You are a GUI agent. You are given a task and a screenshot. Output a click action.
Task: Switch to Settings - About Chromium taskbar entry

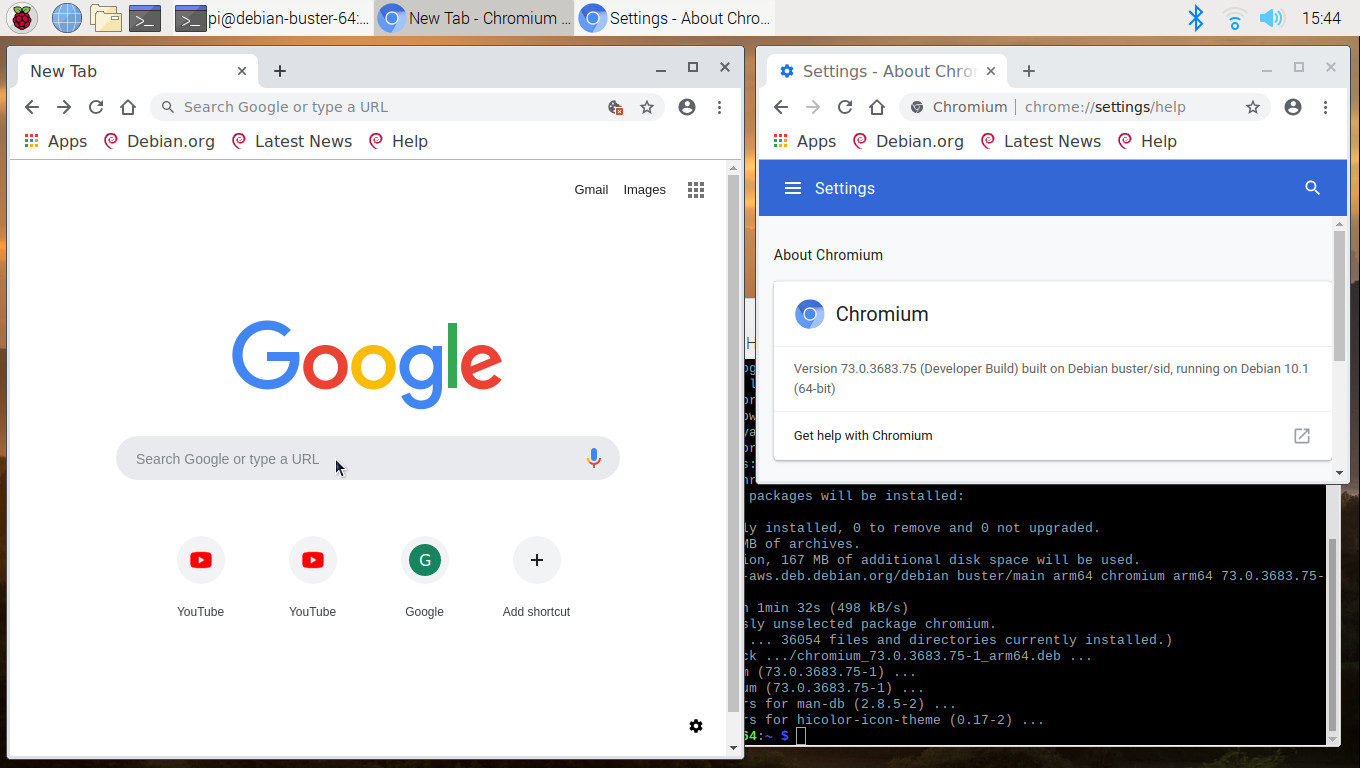pos(675,17)
